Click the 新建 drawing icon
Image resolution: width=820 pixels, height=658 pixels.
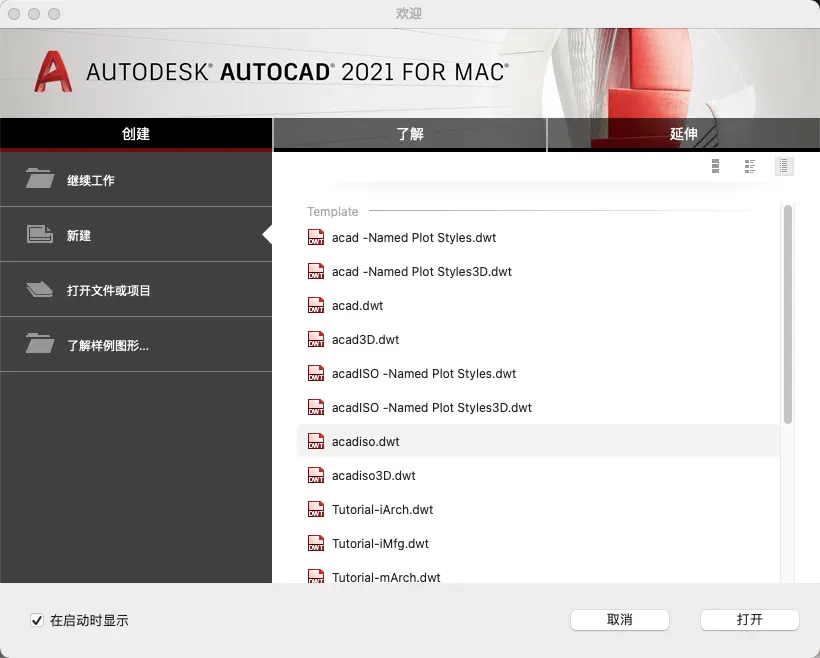40,234
